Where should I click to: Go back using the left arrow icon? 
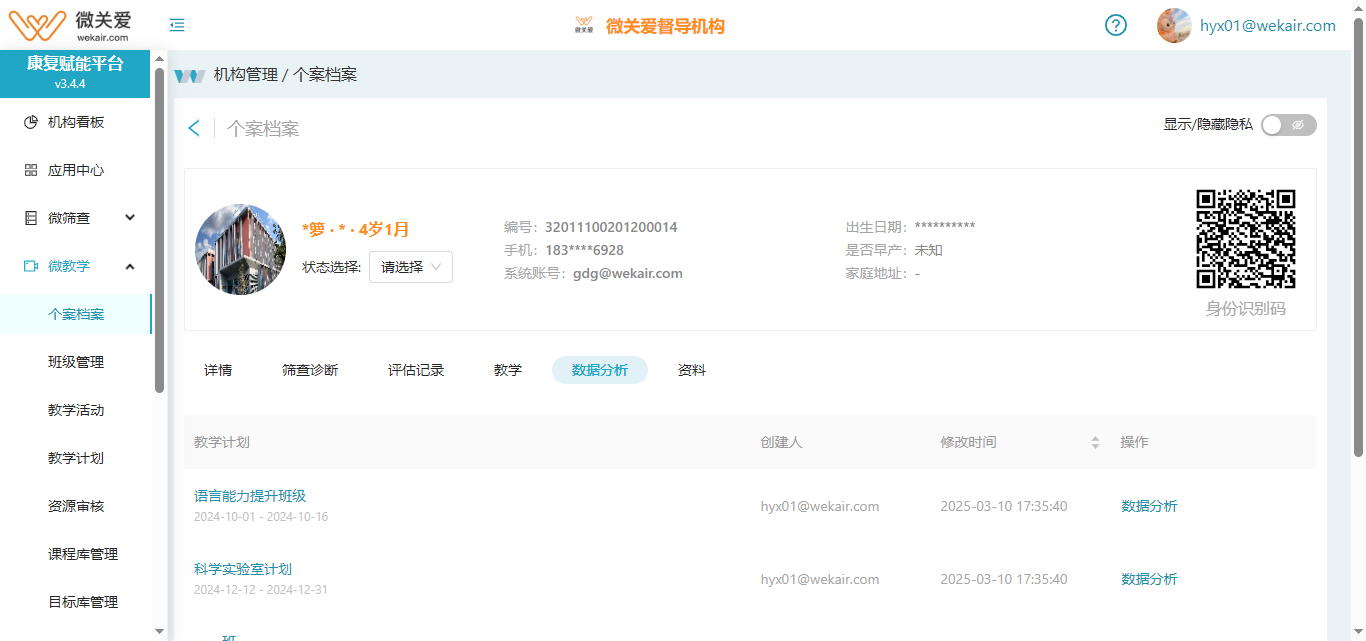pos(194,128)
